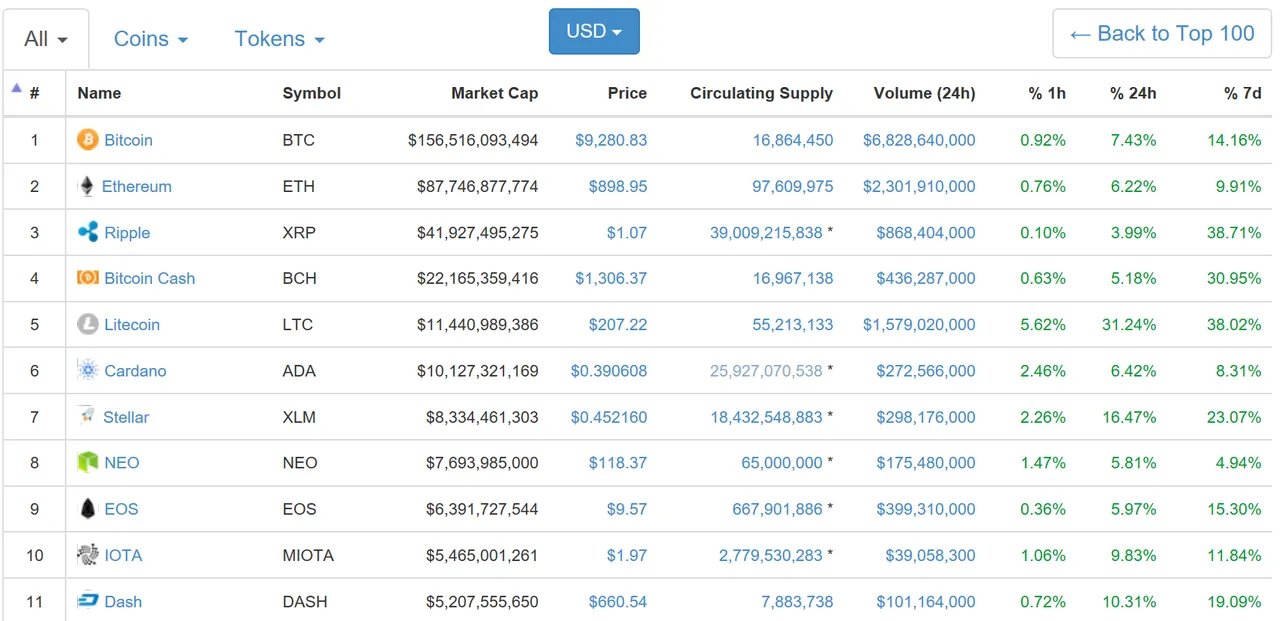Click the EOS black logo icon
The width and height of the screenshot is (1280, 621).
pos(88,508)
